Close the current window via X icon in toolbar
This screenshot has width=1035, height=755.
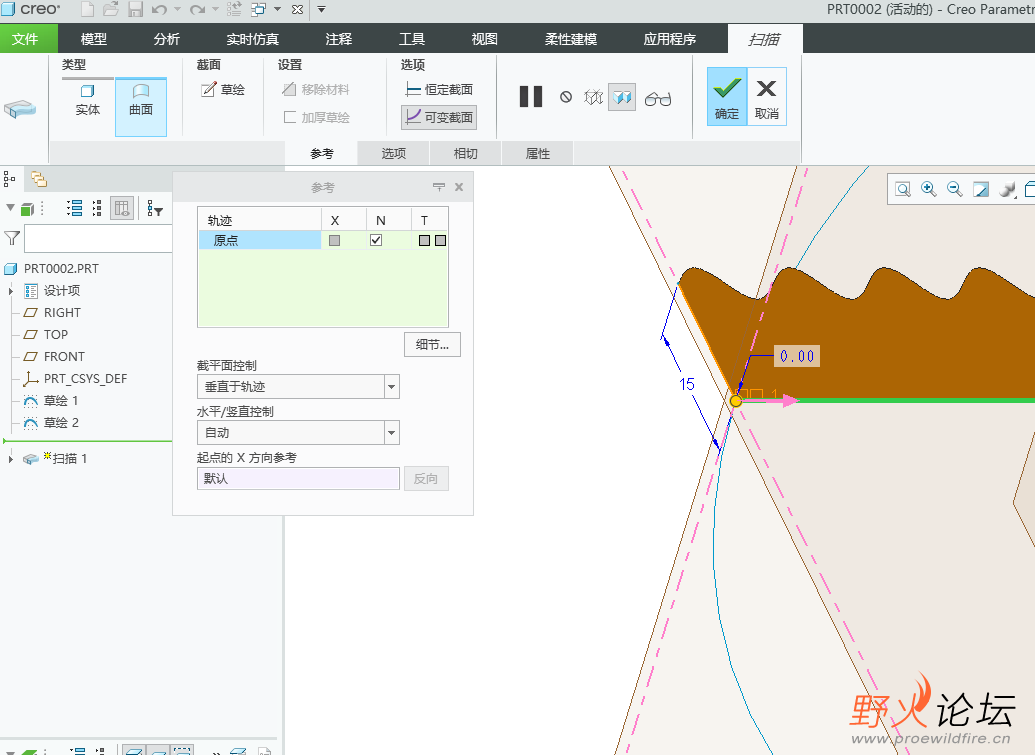click(298, 9)
